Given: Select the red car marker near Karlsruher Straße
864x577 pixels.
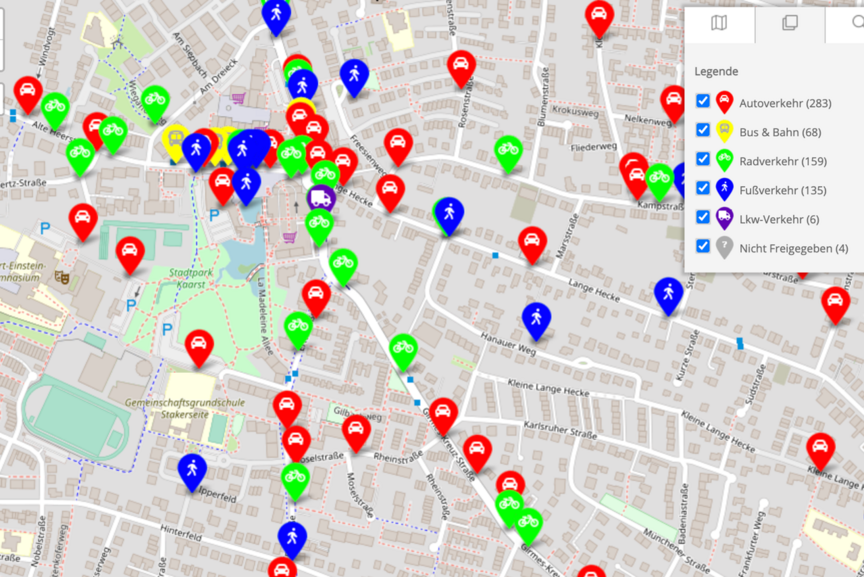Looking at the screenshot, I should coord(477,451).
